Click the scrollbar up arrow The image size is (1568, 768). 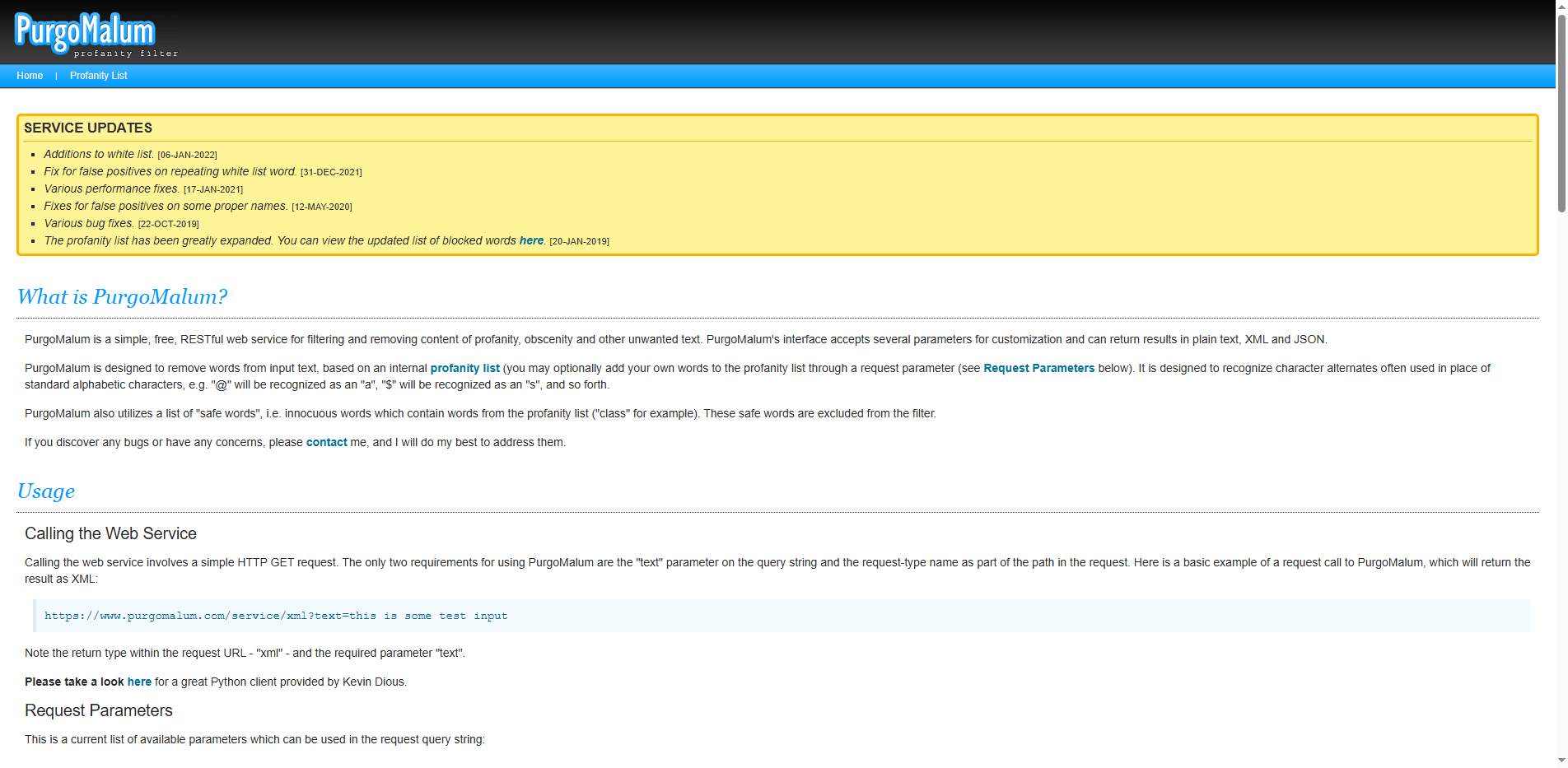pyautogui.click(x=1561, y=7)
